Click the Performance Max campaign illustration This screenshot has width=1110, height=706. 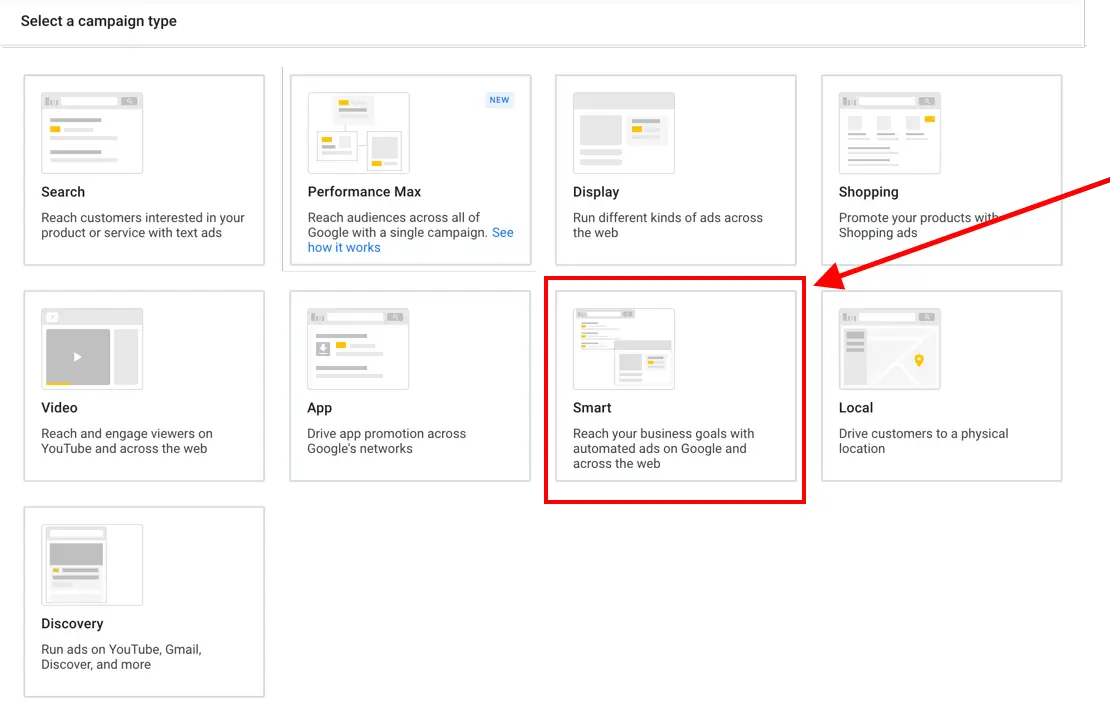358,133
